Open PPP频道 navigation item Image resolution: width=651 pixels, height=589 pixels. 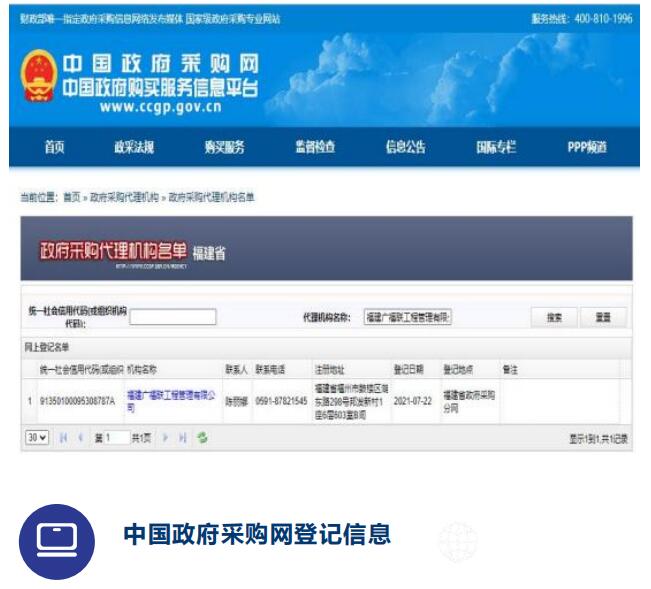(x=587, y=147)
